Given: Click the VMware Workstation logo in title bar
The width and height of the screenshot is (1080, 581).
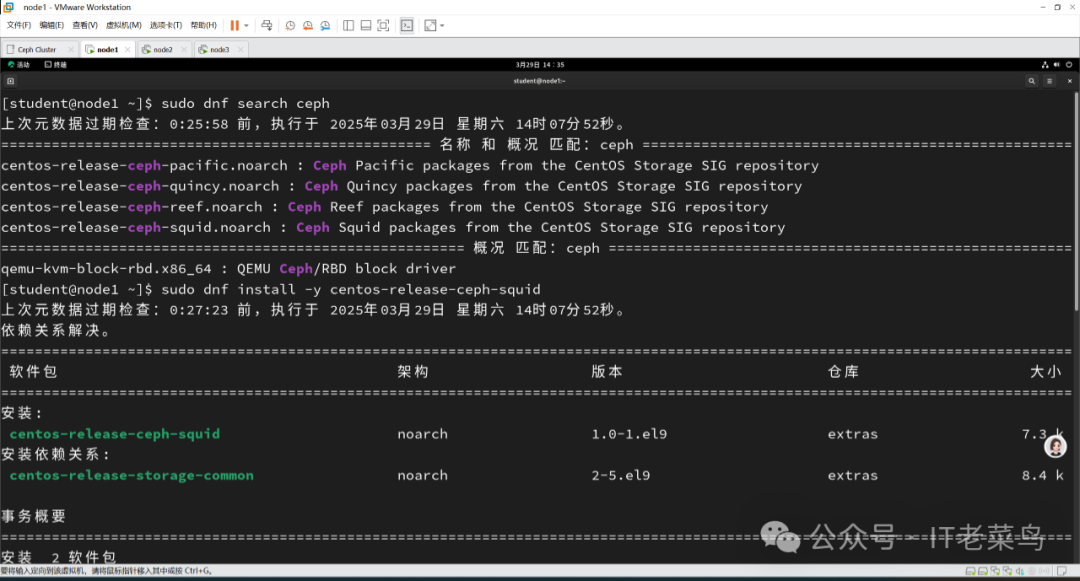Looking at the screenshot, I should pyautogui.click(x=8, y=7).
